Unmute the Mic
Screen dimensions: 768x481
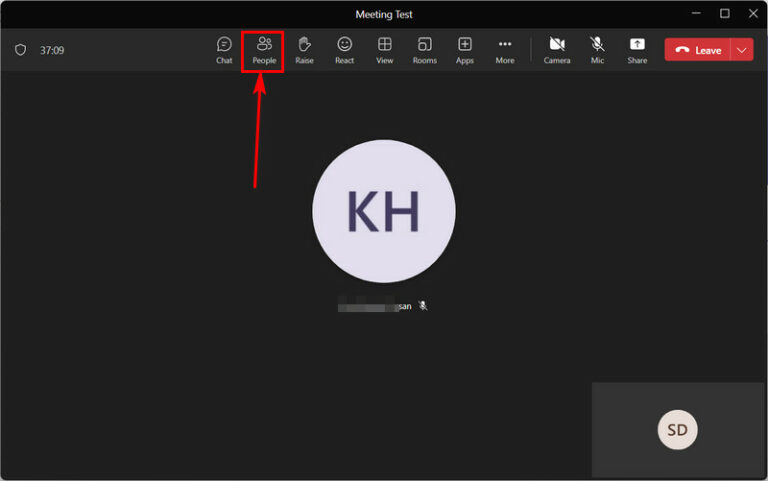click(597, 50)
